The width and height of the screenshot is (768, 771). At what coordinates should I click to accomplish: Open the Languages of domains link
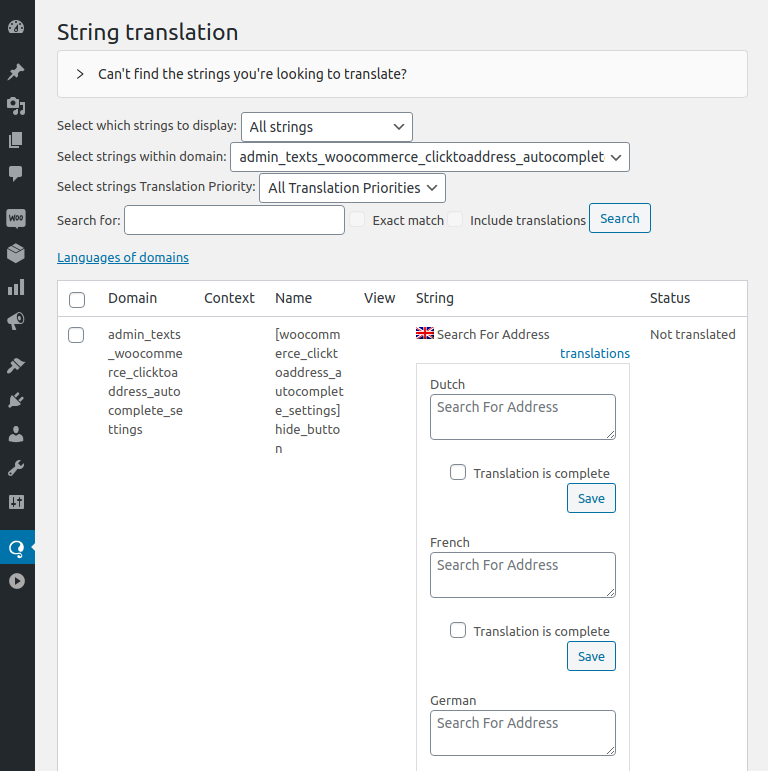(x=123, y=258)
